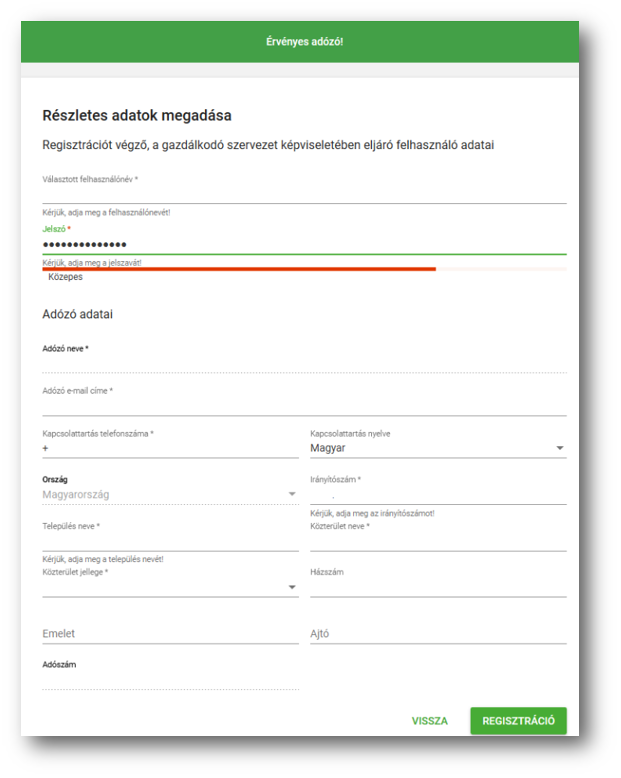
Task: Click the Emelet input field
Action: coord(170,634)
